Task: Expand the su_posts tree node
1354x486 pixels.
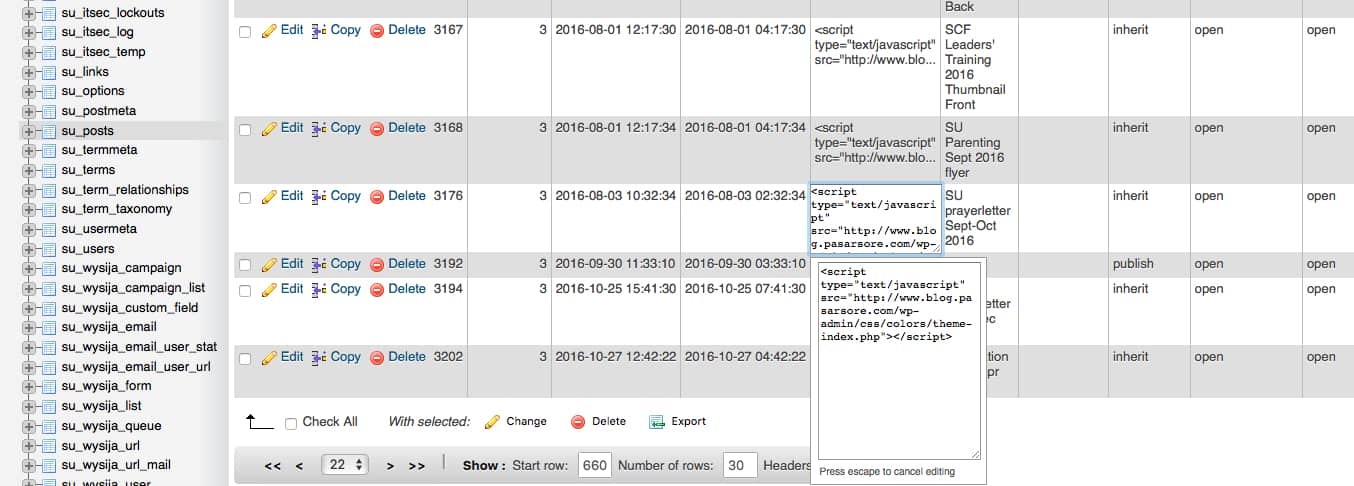Action: (28, 131)
